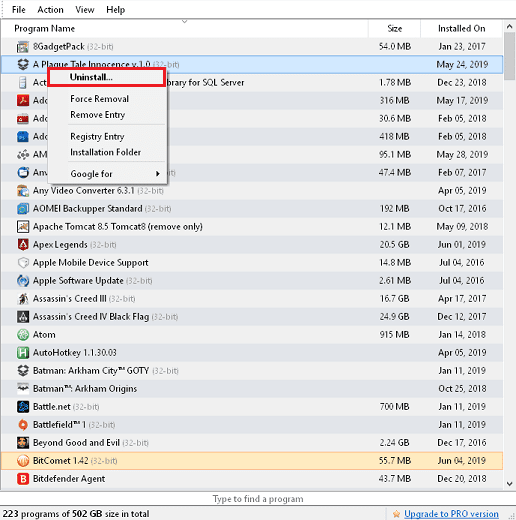
Task: Click the Battle.net icon
Action: (23, 407)
